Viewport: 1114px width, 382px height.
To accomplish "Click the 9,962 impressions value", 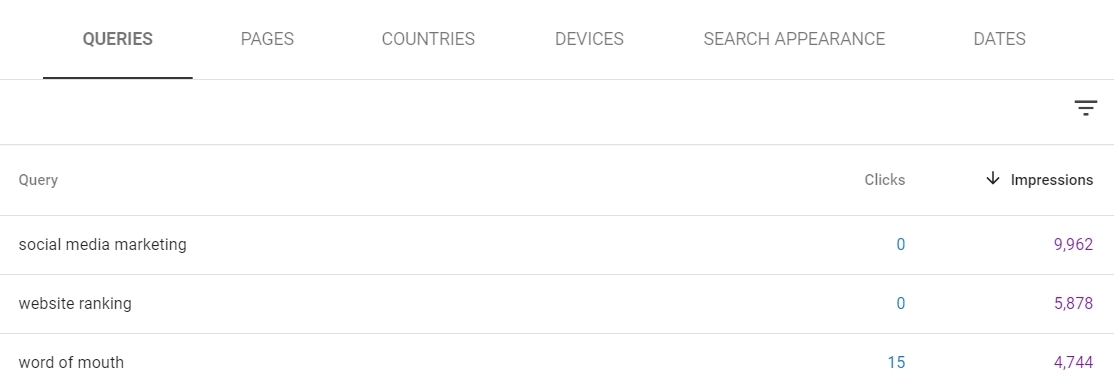I will pos(1073,245).
